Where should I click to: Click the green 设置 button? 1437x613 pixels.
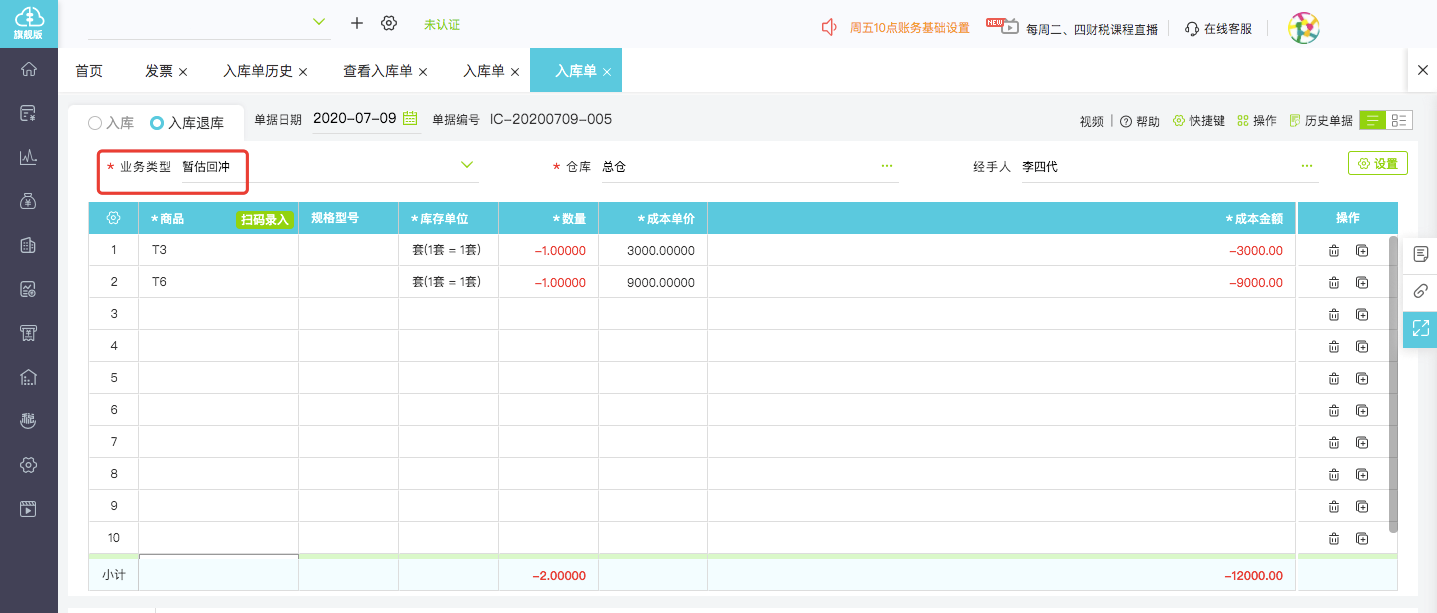pyautogui.click(x=1377, y=164)
